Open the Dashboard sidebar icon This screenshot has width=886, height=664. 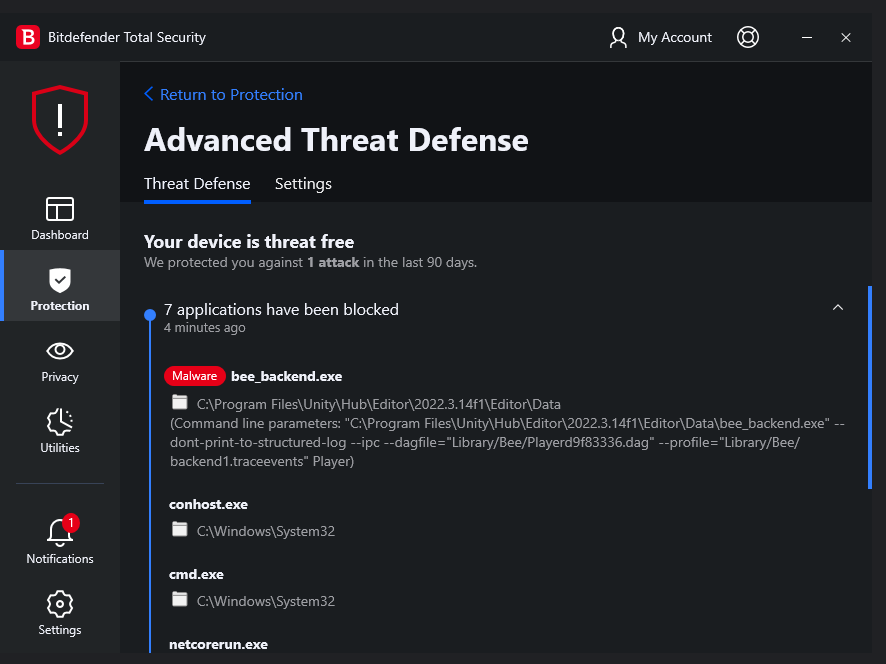(60, 209)
